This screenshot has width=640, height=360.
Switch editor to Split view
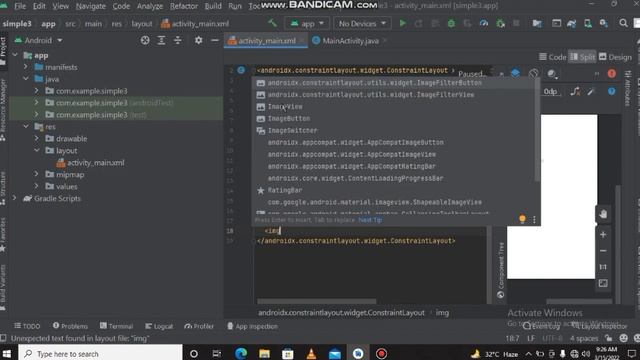[582, 57]
